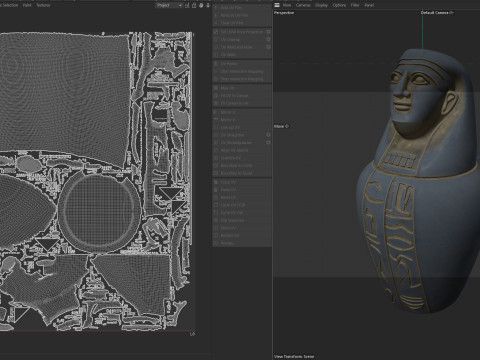Click the Perspective label in viewport
Image resolution: width=480 pixels, height=360 pixels.
point(284,13)
